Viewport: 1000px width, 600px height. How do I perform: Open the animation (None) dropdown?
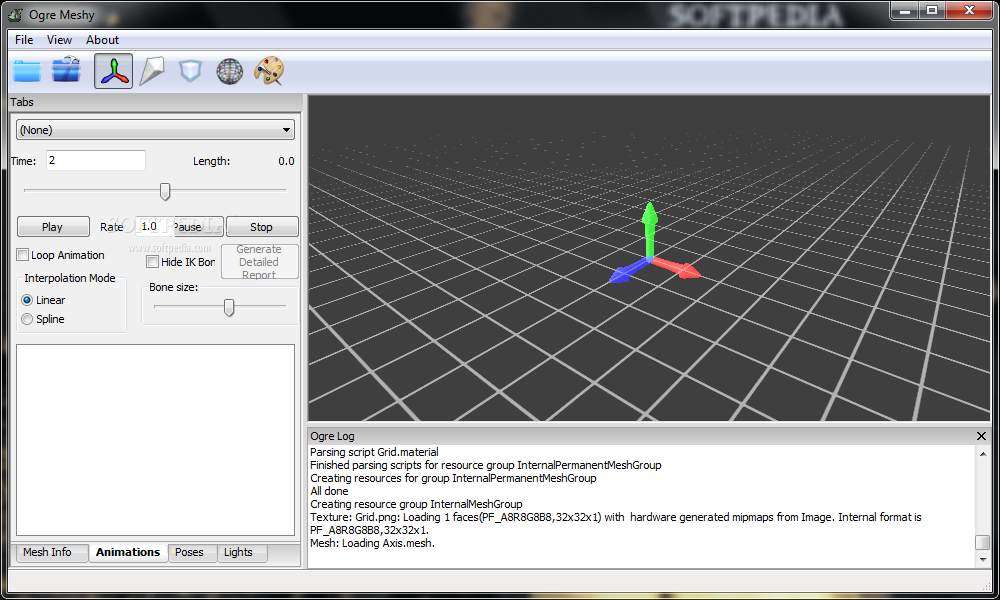(x=155, y=130)
